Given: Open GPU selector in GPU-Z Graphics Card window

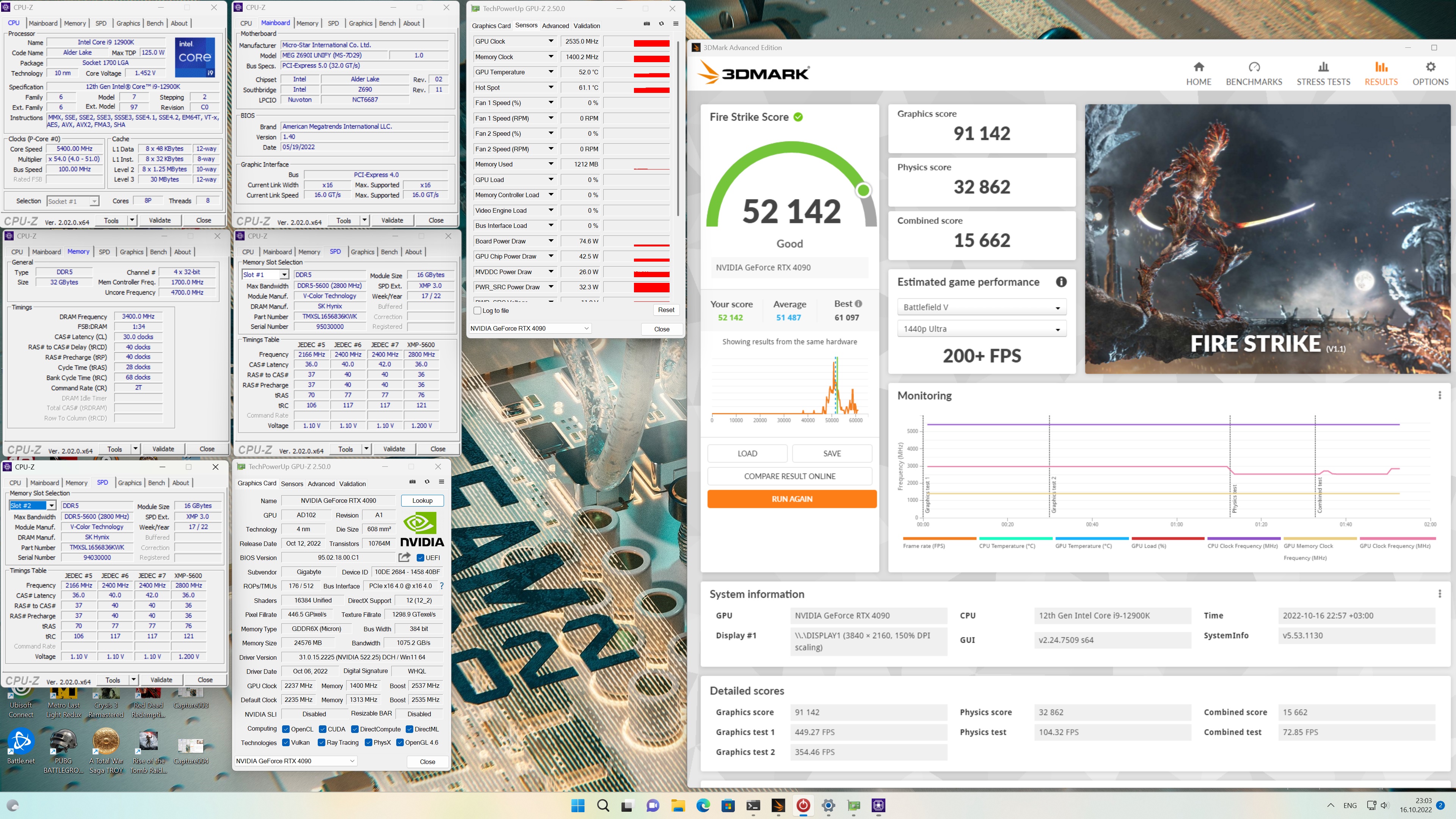Looking at the screenshot, I should [296, 761].
